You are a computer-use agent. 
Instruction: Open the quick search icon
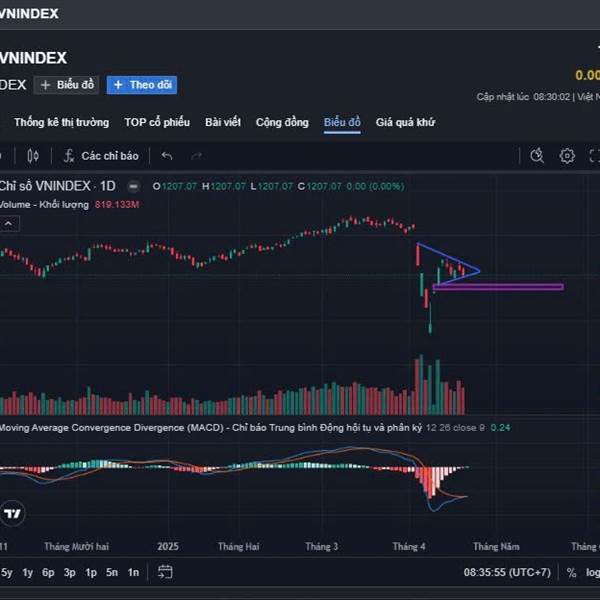coord(537,156)
